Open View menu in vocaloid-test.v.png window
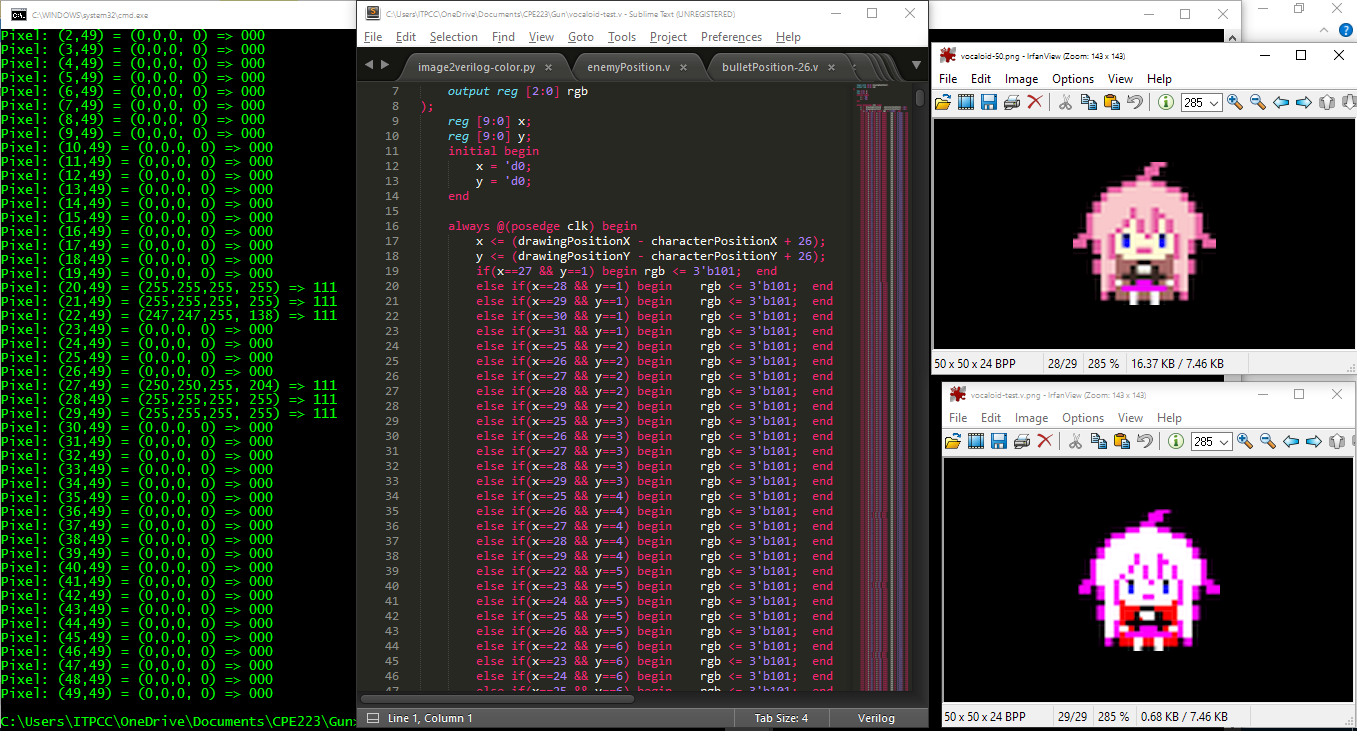 pyautogui.click(x=1130, y=418)
